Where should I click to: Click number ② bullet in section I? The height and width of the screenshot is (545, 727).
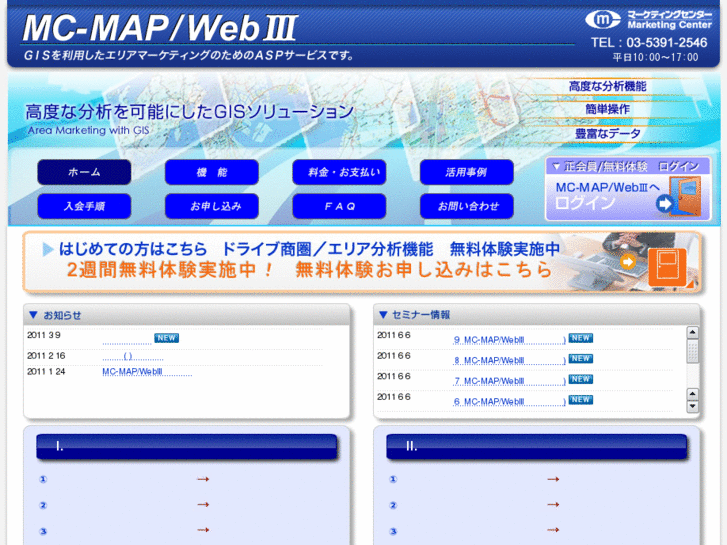pos(43,505)
